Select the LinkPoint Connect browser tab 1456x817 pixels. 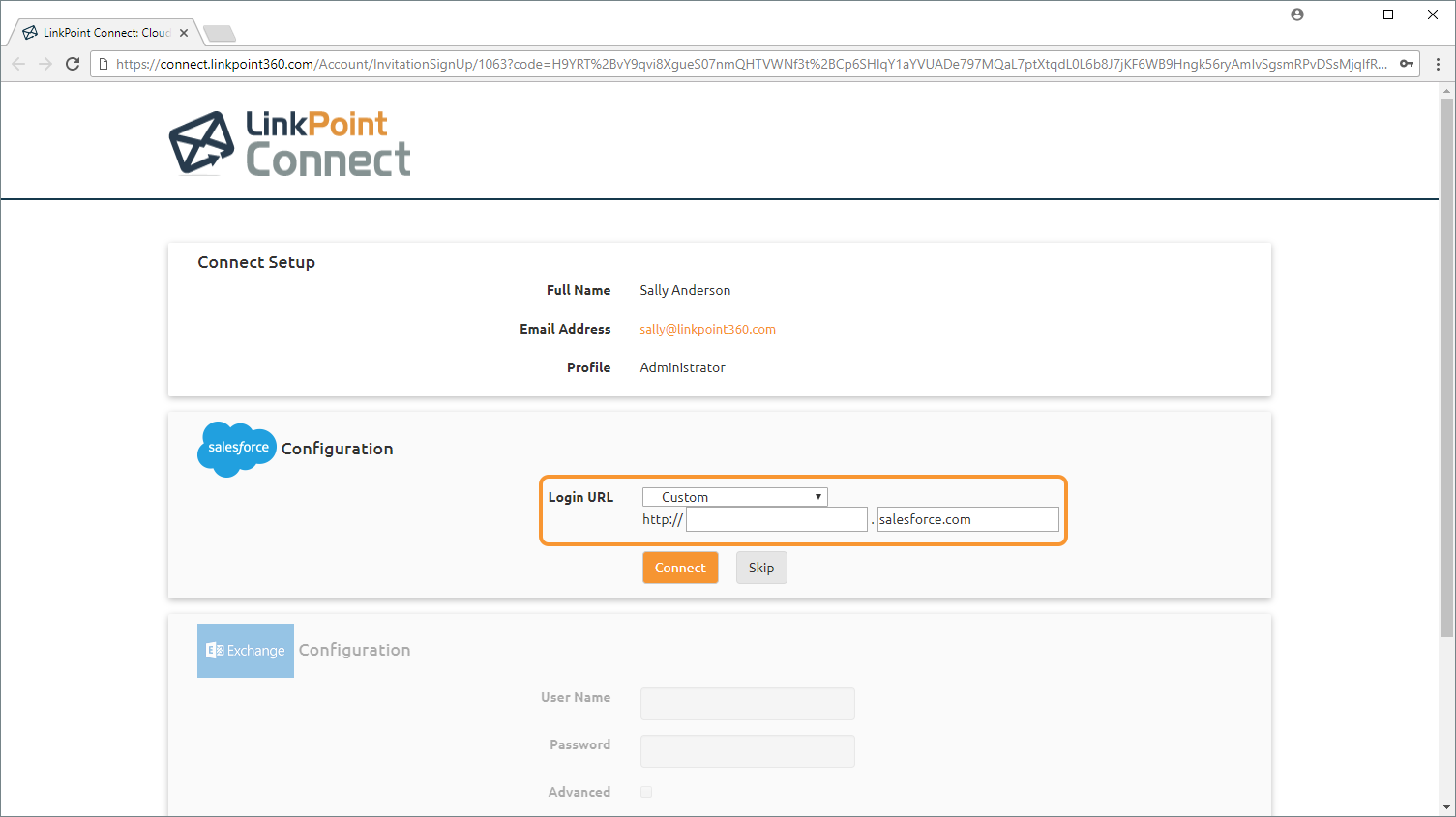[x=104, y=33]
